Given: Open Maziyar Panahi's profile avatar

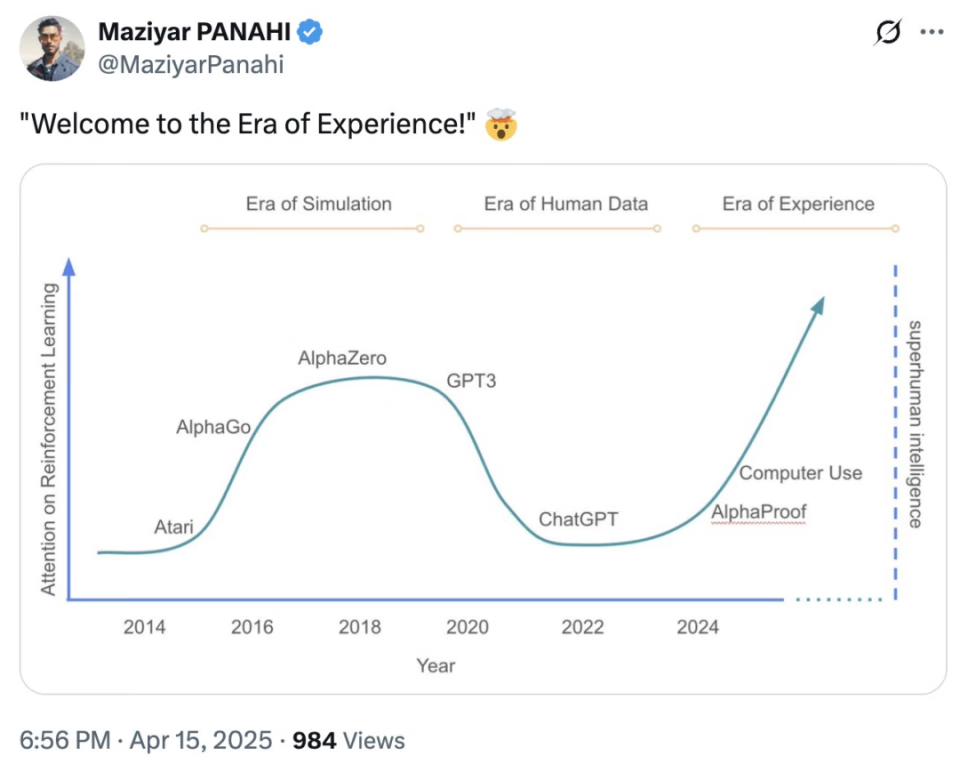Looking at the screenshot, I should pos(52,48).
